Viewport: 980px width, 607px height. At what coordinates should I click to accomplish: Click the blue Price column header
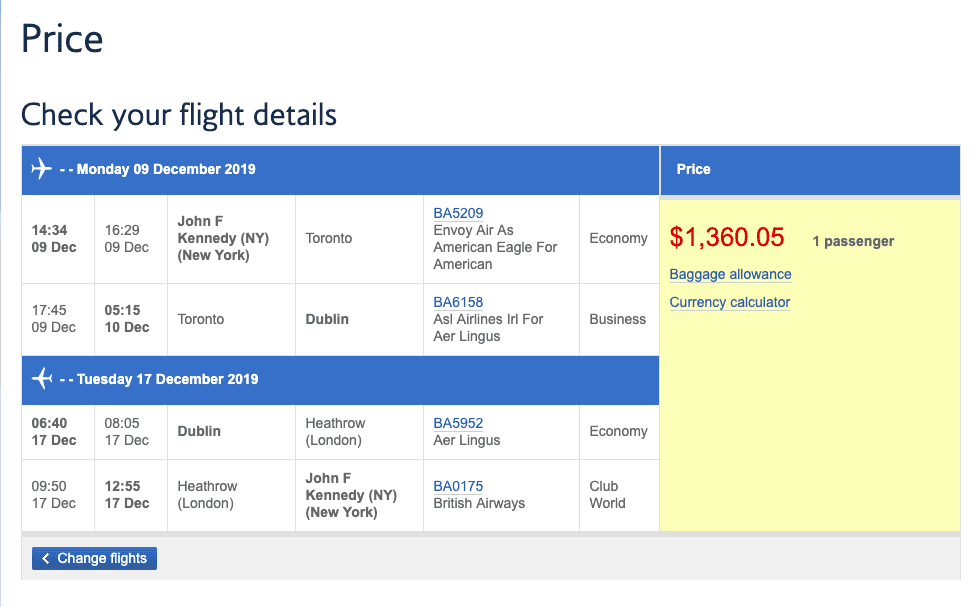tap(693, 169)
